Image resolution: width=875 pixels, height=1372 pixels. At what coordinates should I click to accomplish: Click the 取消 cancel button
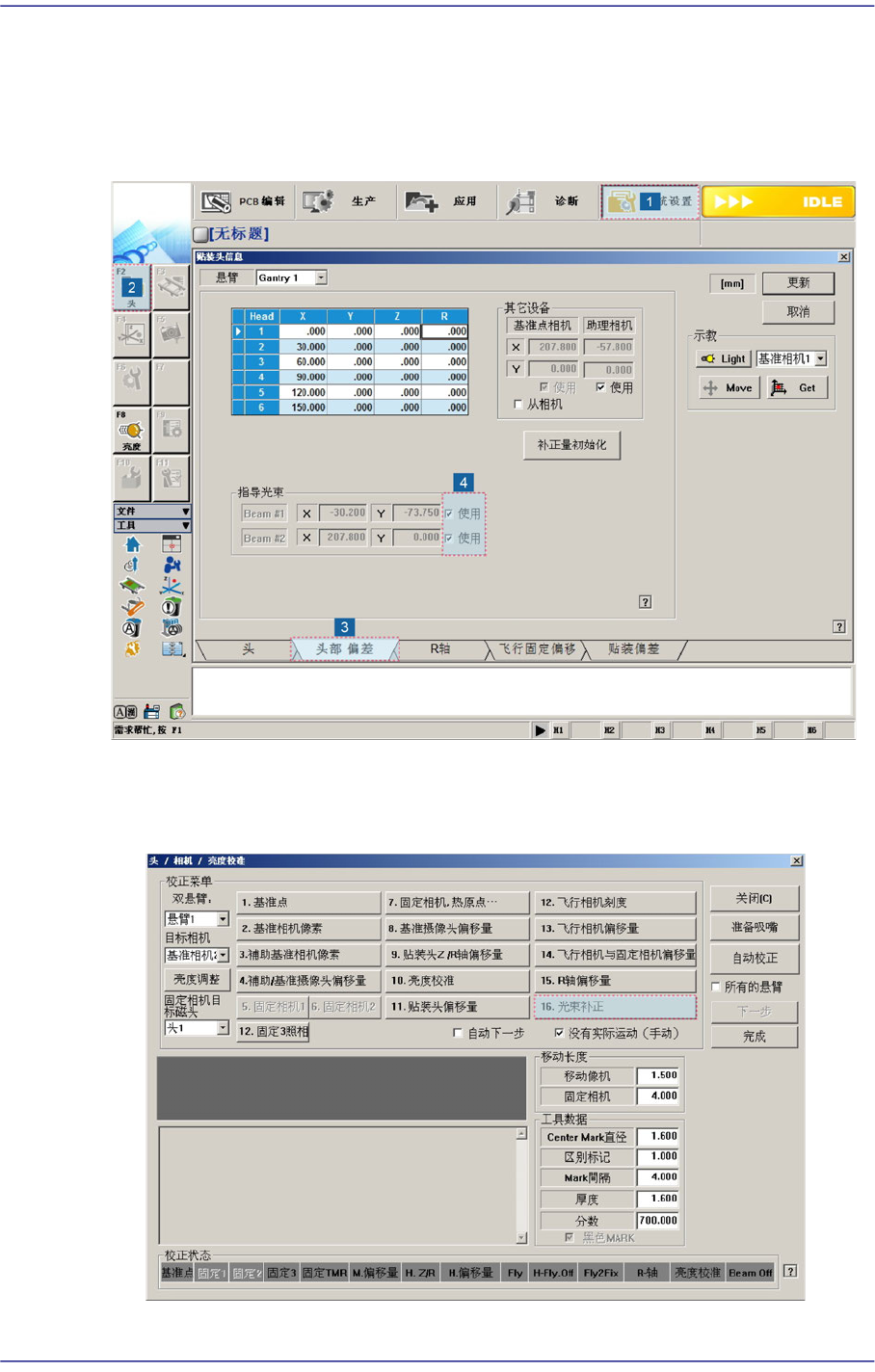coord(798,312)
